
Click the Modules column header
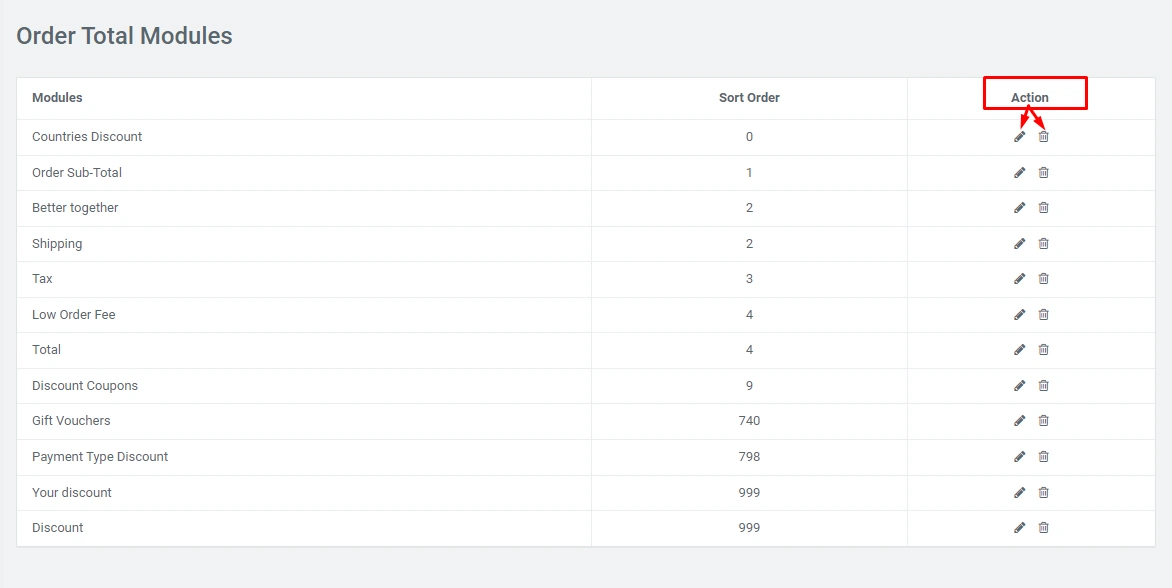coord(57,98)
